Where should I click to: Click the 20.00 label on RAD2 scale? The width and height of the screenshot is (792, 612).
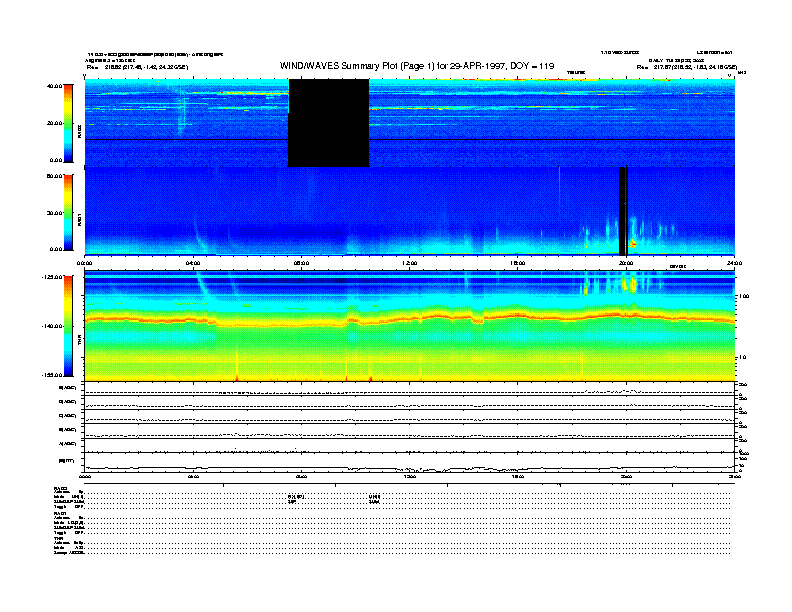tap(54, 123)
